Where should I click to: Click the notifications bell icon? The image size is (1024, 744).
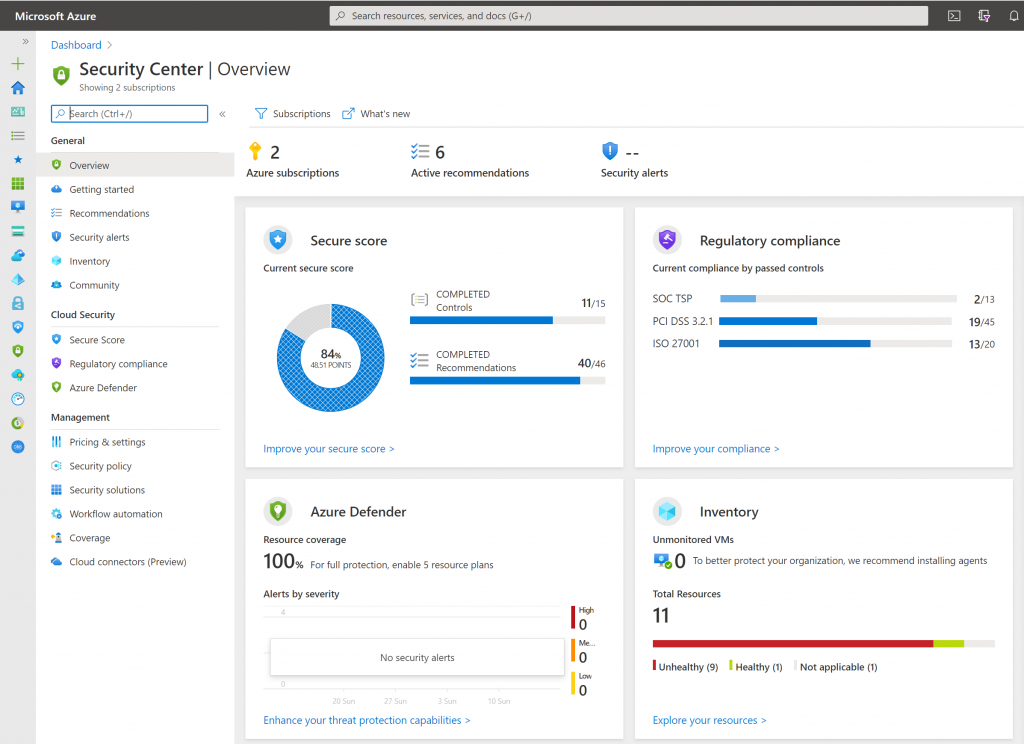tap(1013, 16)
